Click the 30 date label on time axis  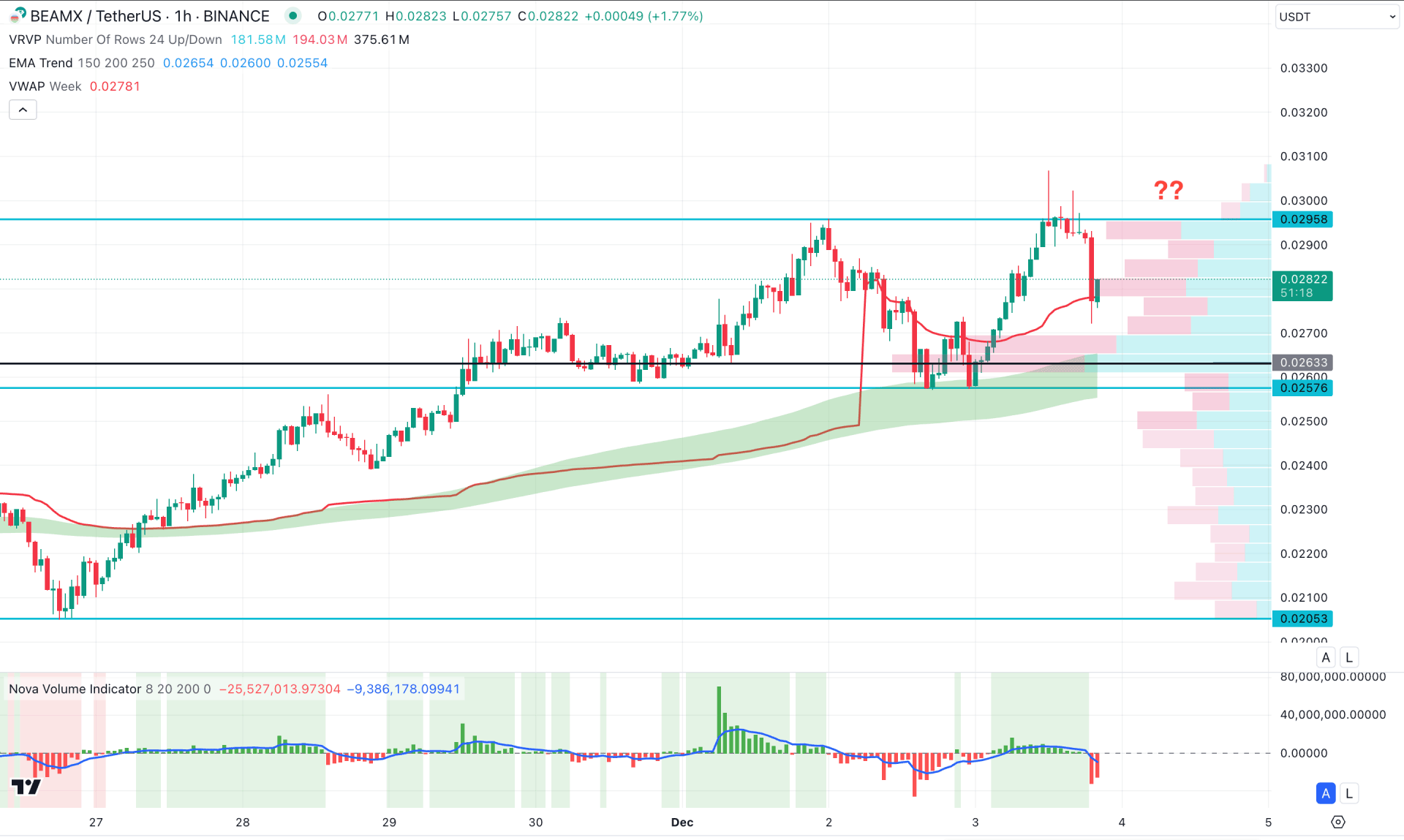coord(536,822)
